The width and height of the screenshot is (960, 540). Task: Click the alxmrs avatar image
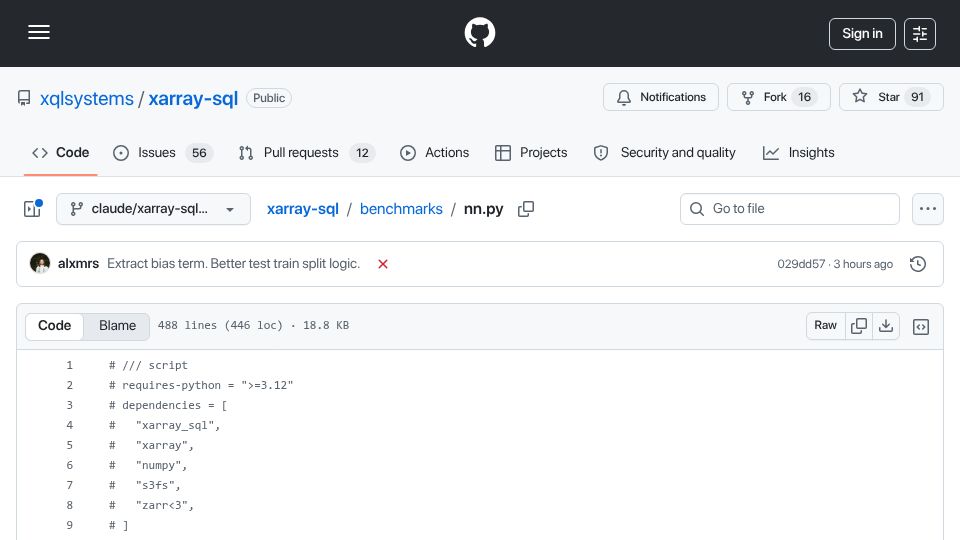click(x=40, y=263)
